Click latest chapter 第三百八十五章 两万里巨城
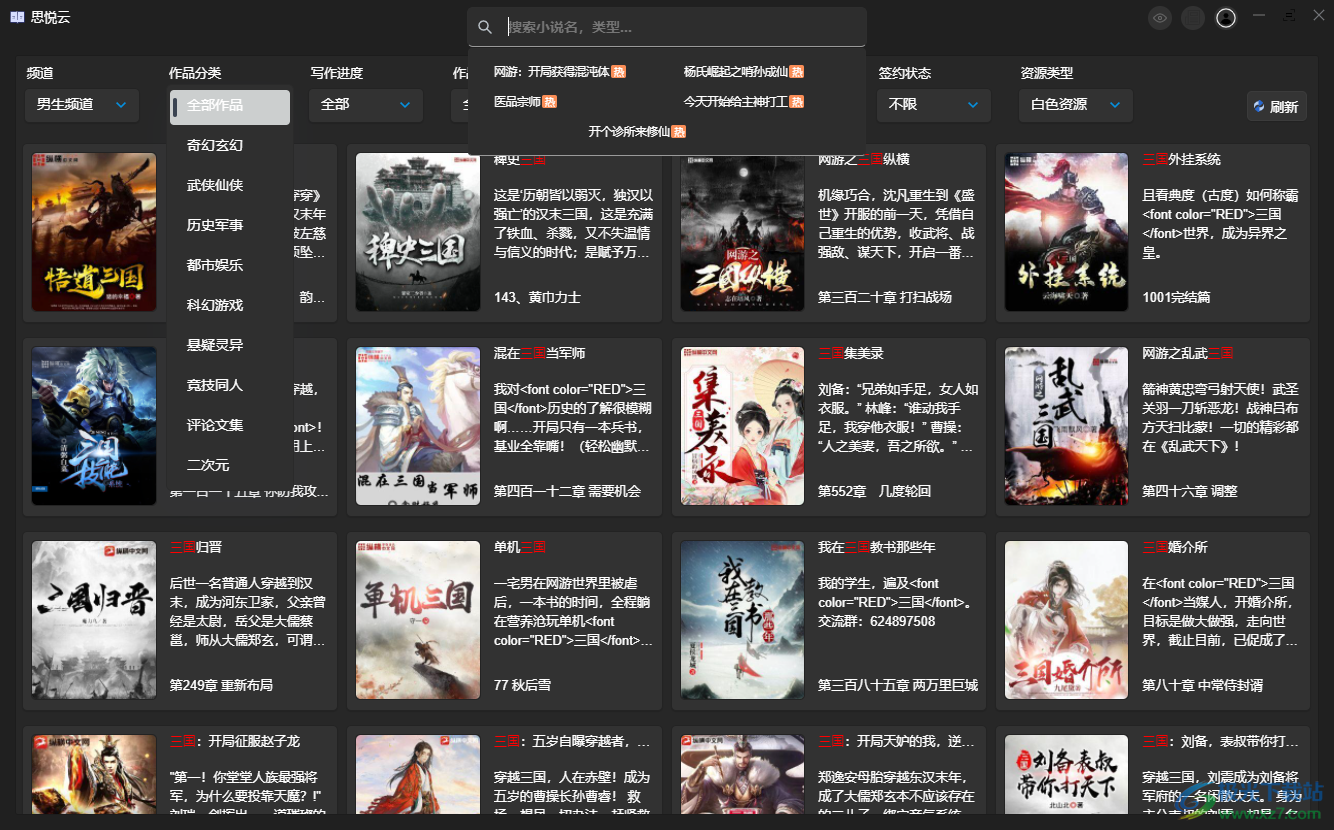The width and height of the screenshot is (1334, 830). coord(898,685)
